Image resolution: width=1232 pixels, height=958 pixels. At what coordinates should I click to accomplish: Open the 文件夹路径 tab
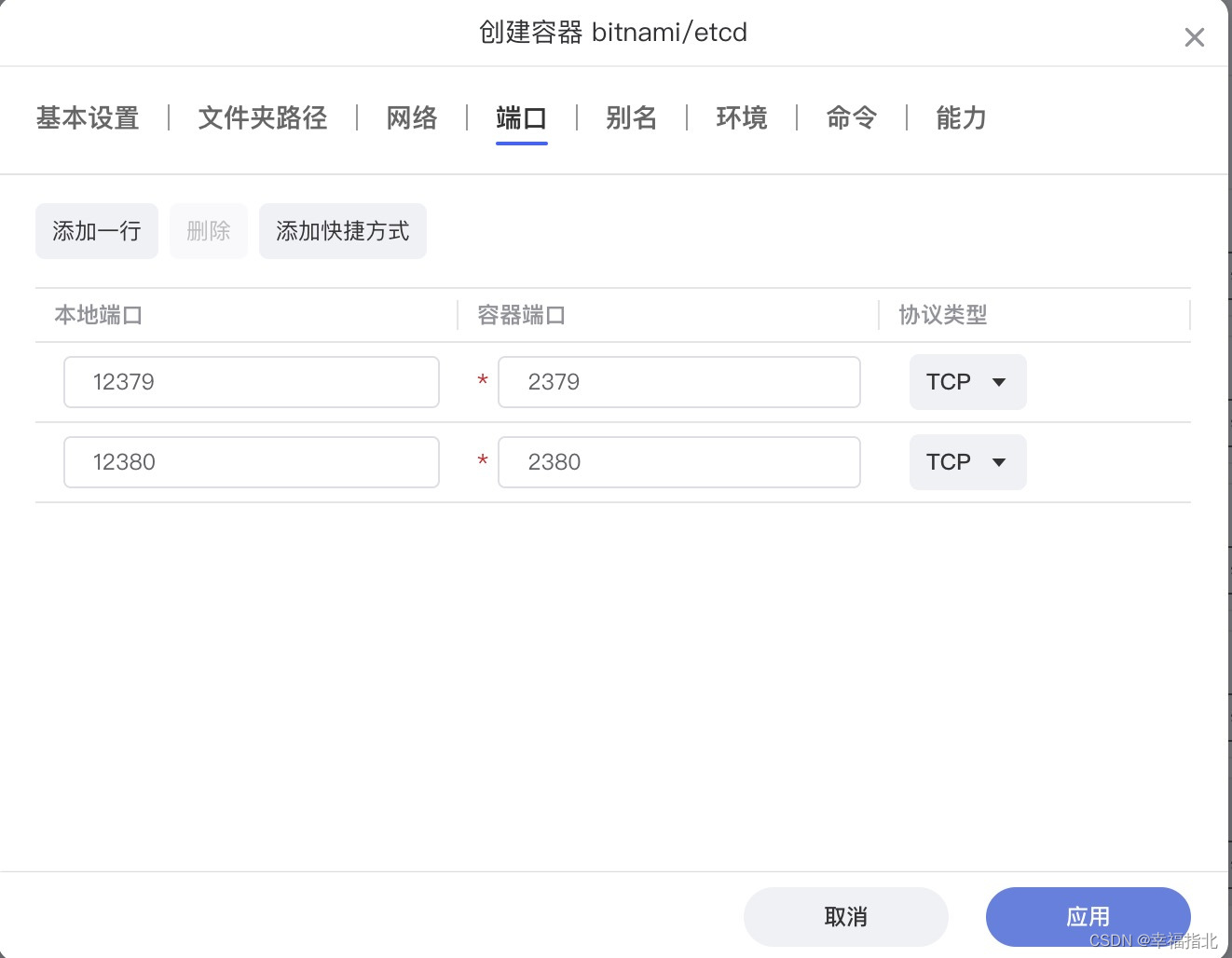coord(263,118)
